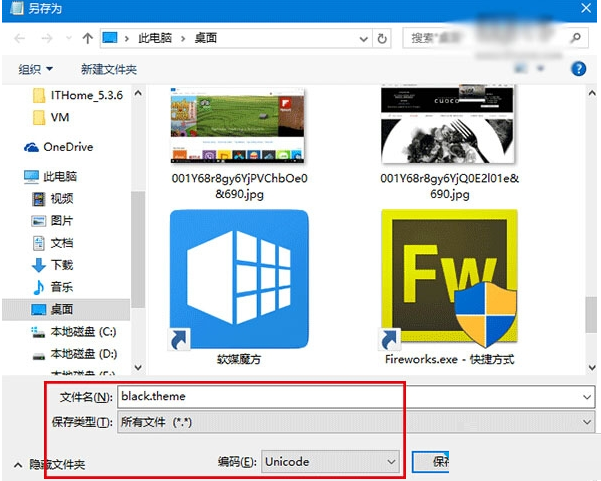The image size is (601, 481).
Task: Click the back navigation arrow
Action: pos(21,38)
